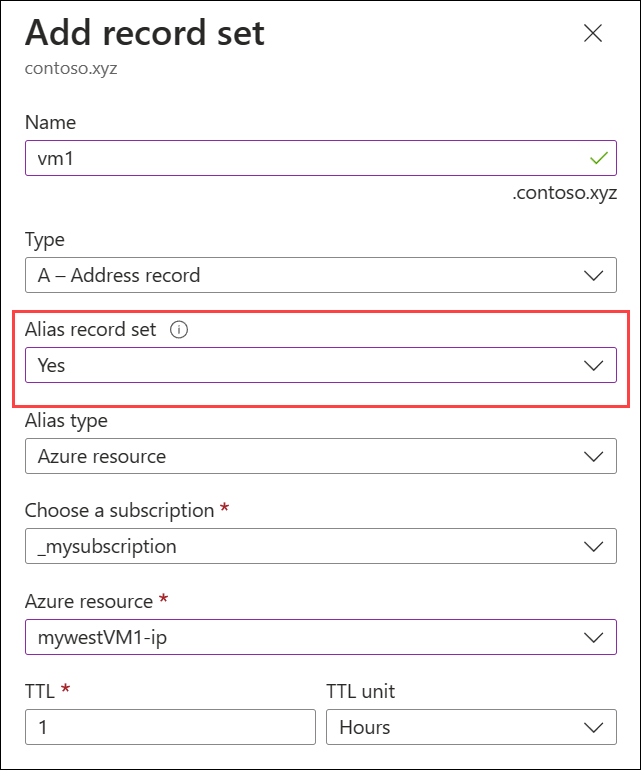
Task: Close the Add record set panel
Action: coord(593,33)
